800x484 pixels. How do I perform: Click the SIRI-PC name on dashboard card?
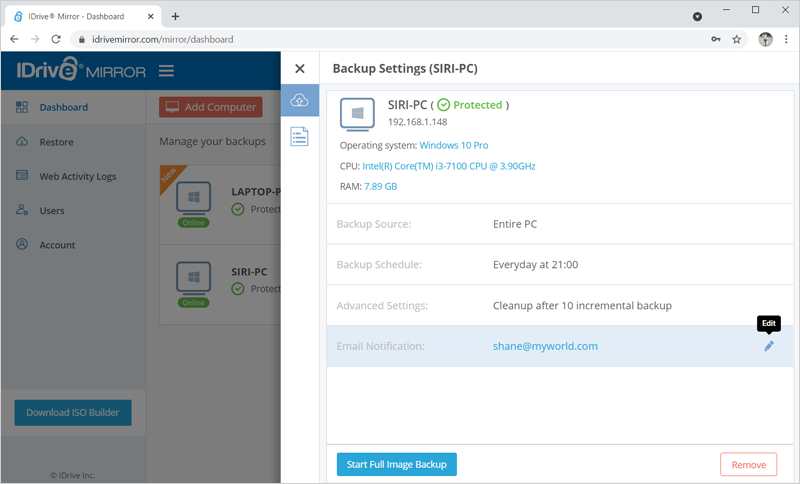249,272
